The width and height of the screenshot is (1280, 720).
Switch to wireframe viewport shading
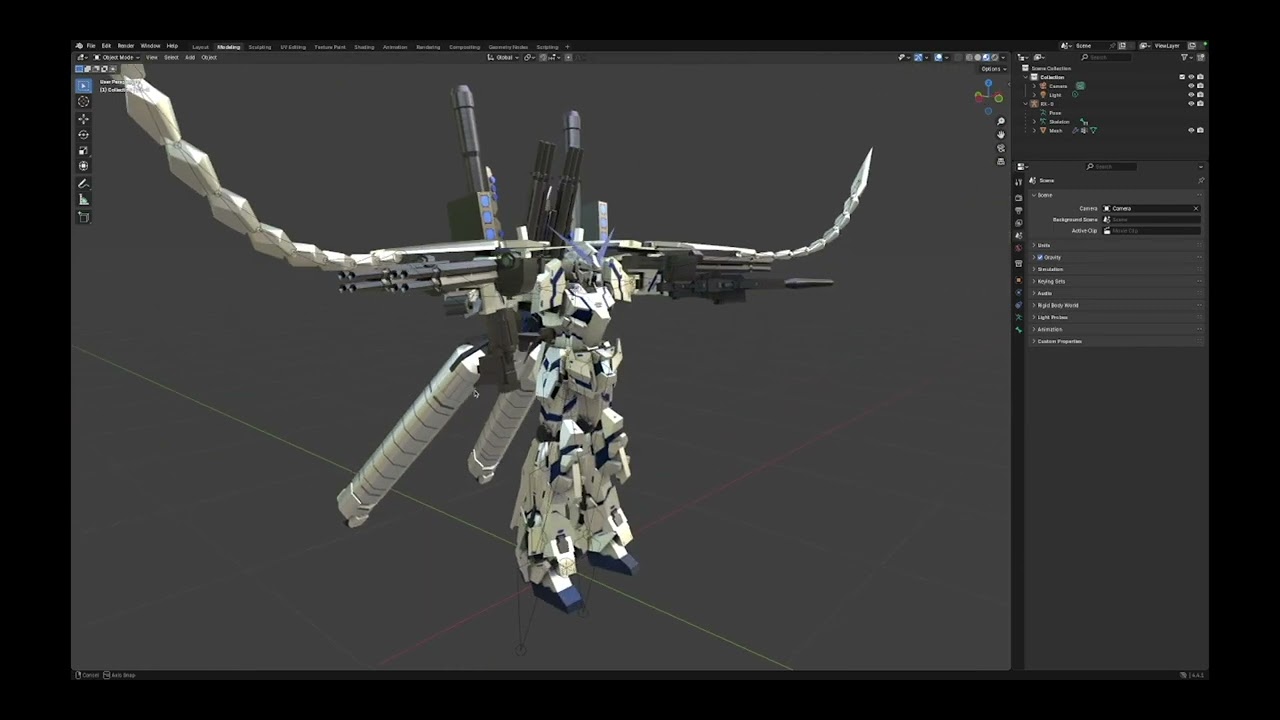pyautogui.click(x=970, y=57)
